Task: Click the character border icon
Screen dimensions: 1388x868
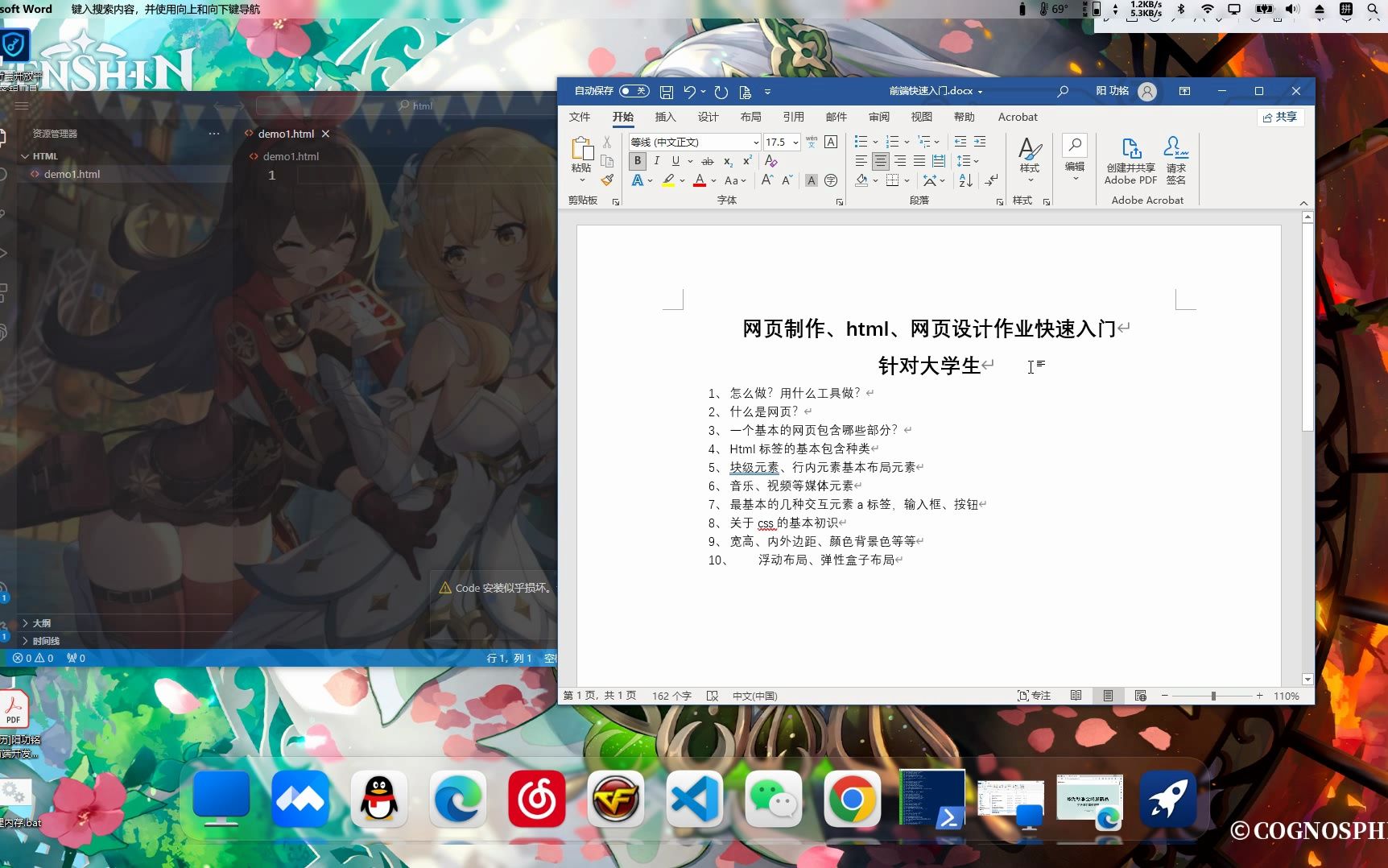Action: pos(831,142)
